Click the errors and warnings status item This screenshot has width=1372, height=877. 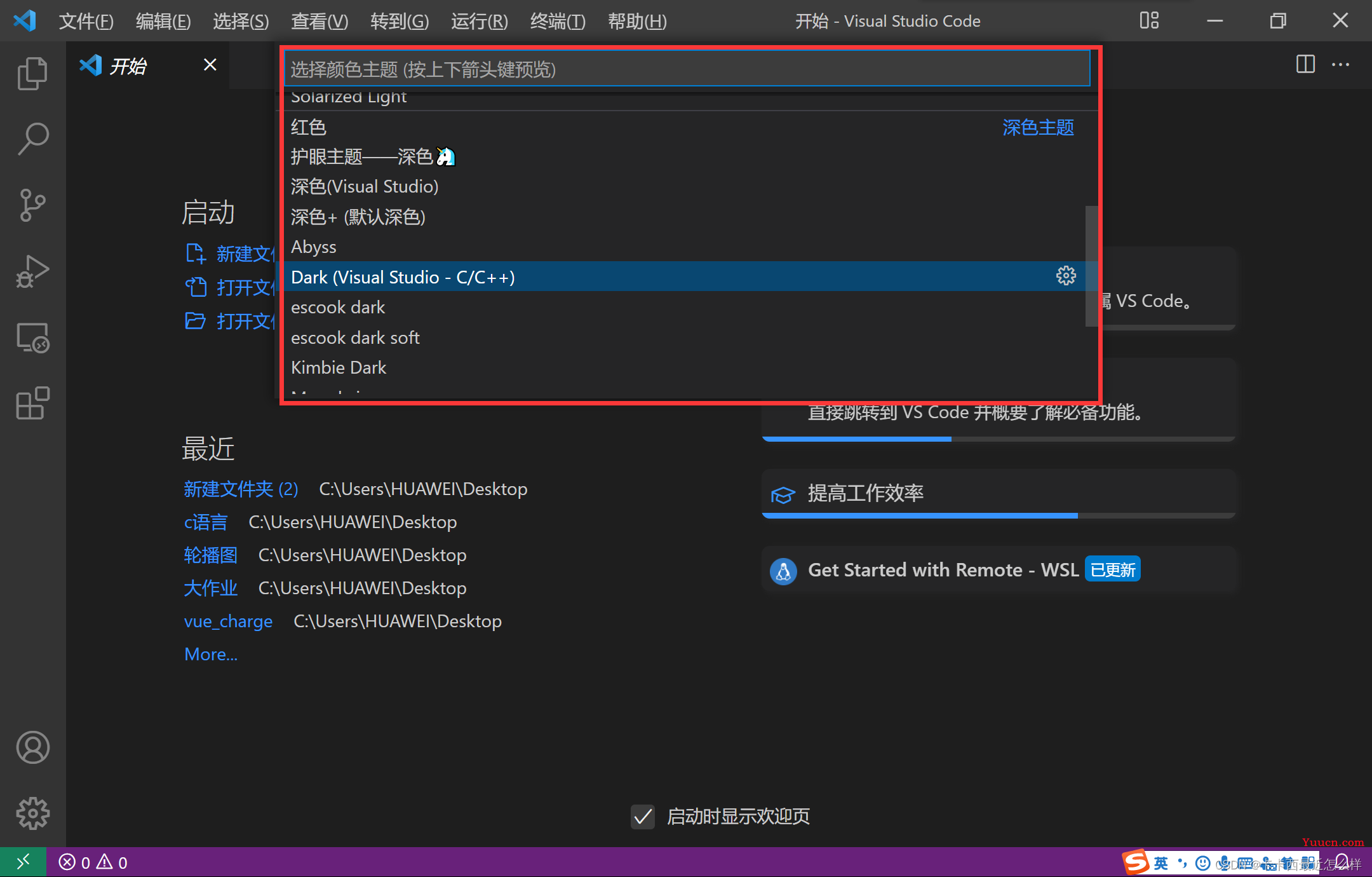(x=93, y=862)
